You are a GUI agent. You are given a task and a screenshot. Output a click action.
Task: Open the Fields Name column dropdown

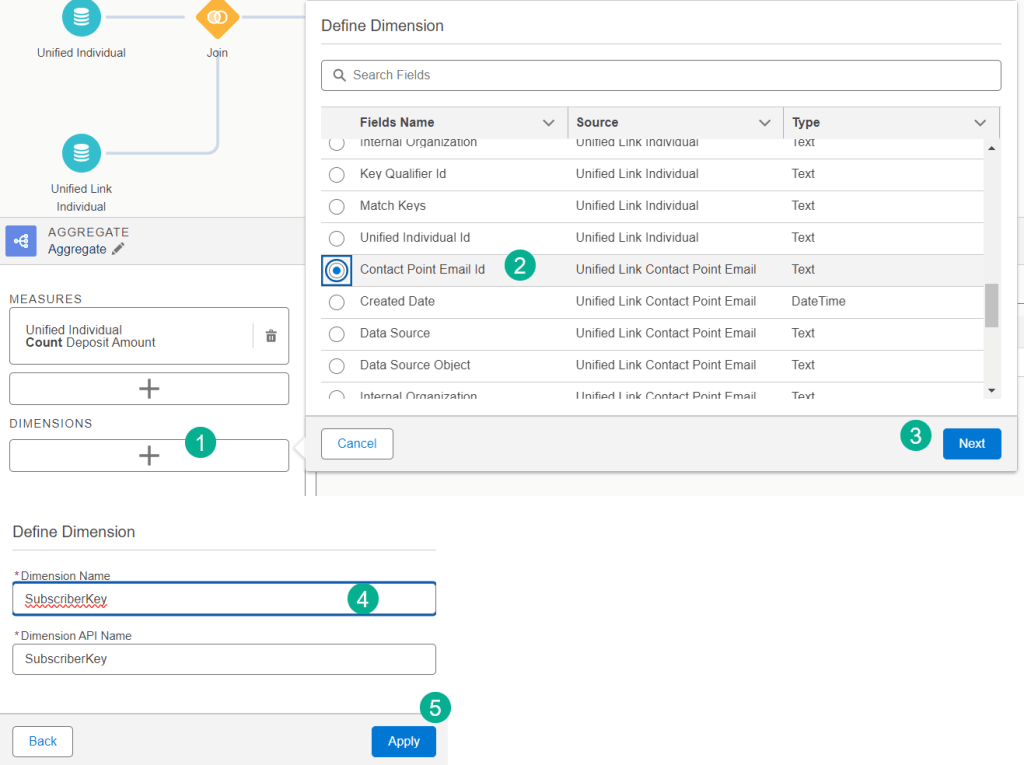pos(548,123)
